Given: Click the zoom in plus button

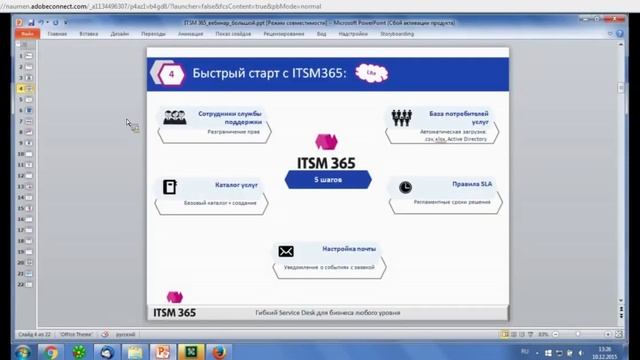Looking at the screenshot, I should (x=607, y=334).
